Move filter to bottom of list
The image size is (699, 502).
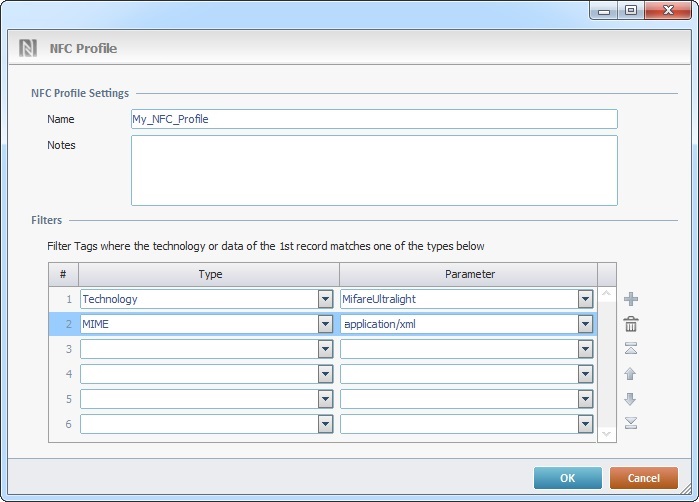tap(631, 423)
